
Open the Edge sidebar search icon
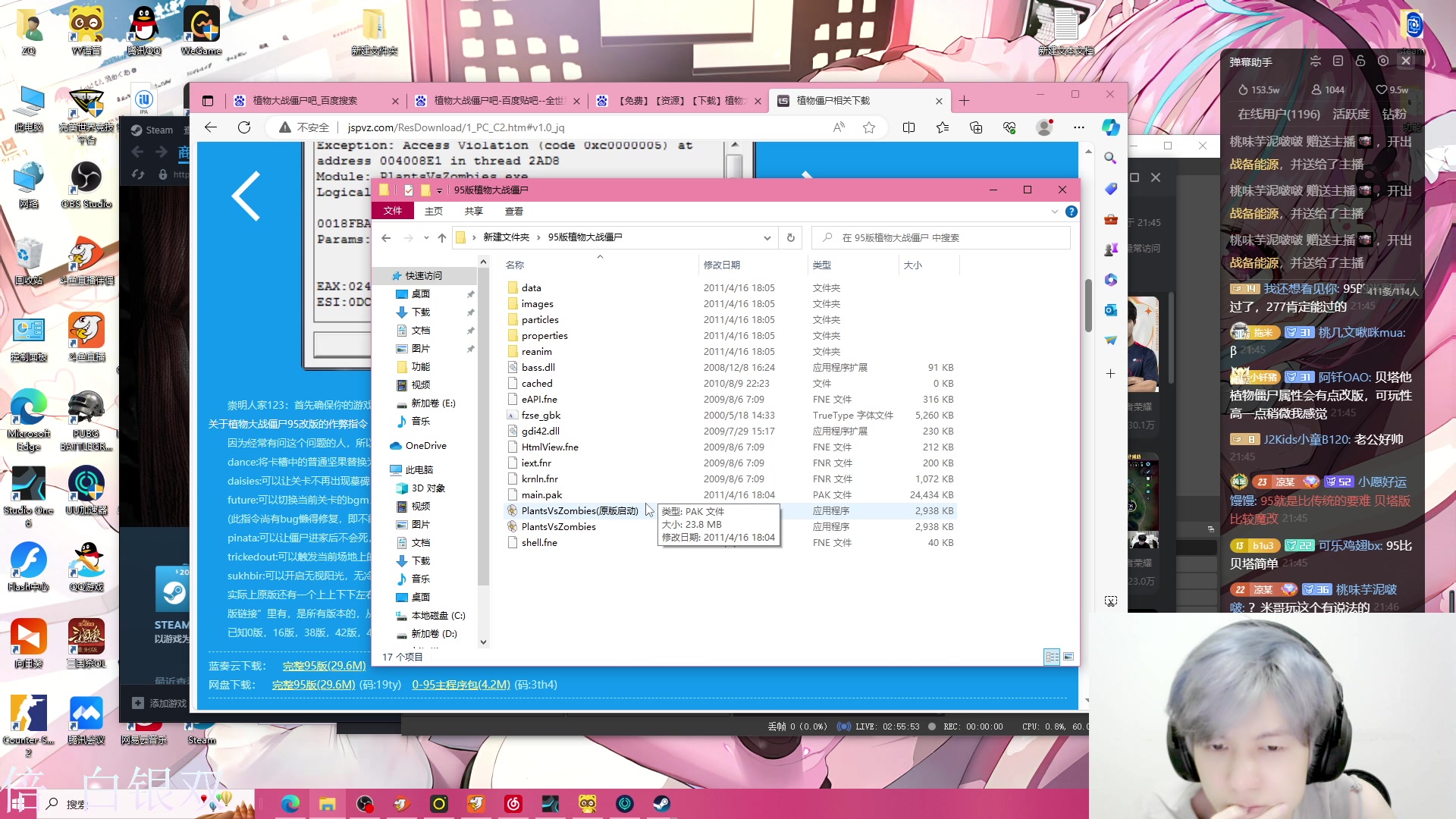[x=1110, y=158]
